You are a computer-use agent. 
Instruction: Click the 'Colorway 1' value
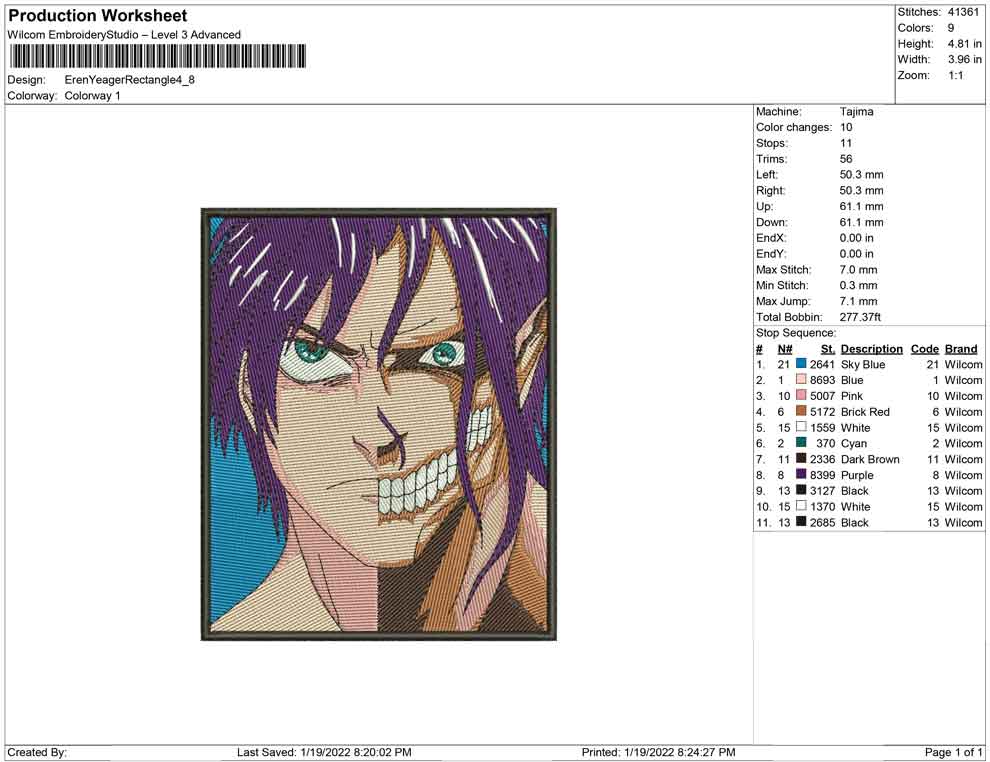pos(92,96)
